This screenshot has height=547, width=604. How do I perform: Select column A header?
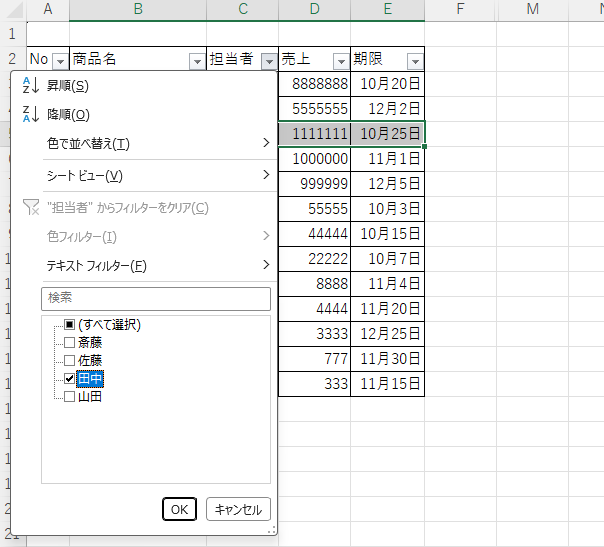[48, 9]
